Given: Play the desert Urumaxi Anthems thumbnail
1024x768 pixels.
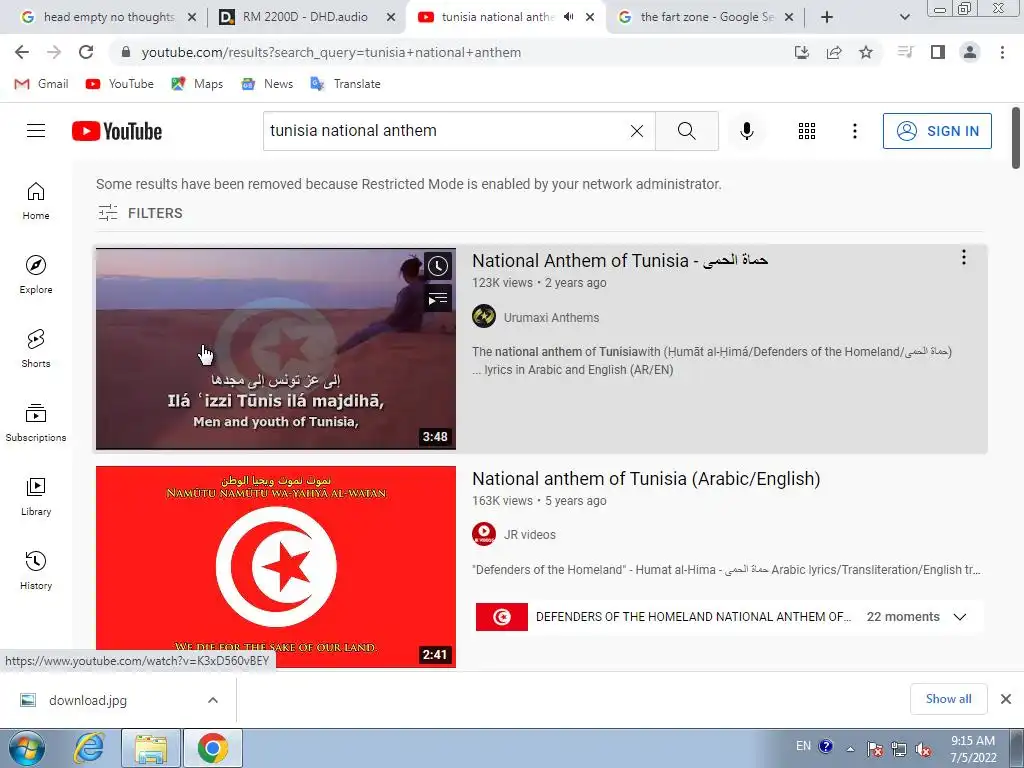Looking at the screenshot, I should pos(276,349).
